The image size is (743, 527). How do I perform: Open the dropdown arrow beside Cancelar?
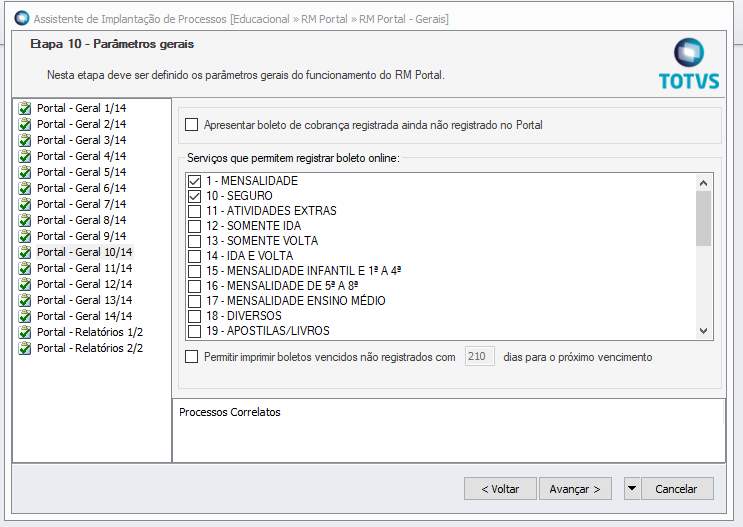(631, 488)
